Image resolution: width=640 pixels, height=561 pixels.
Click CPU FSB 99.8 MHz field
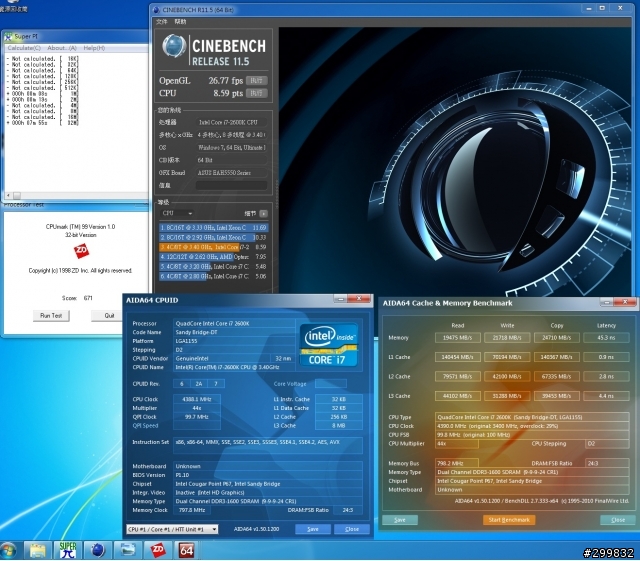pyautogui.click(x=532, y=435)
